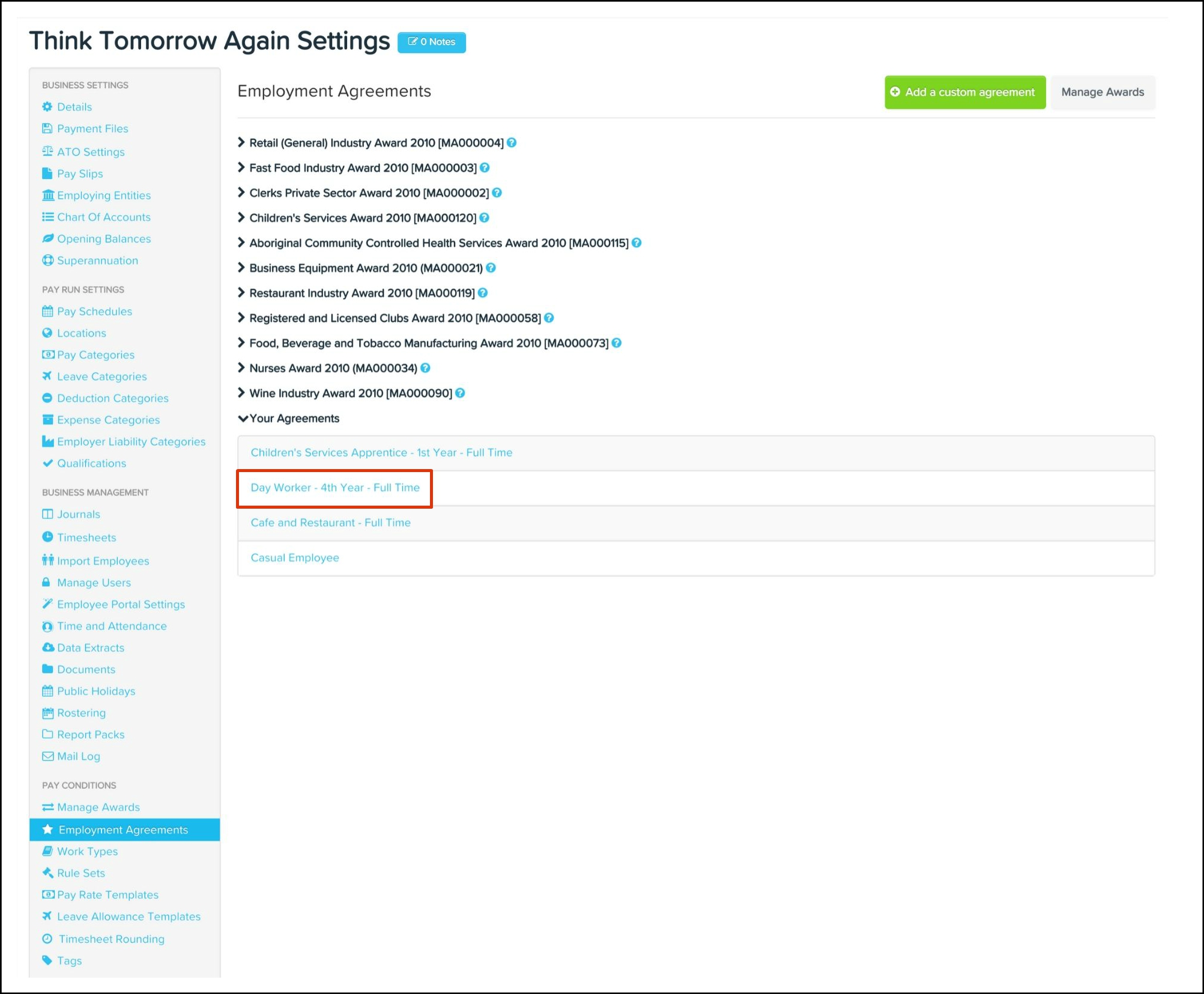Open the 0 Notes badge
The width and height of the screenshot is (1204, 994).
[431, 42]
